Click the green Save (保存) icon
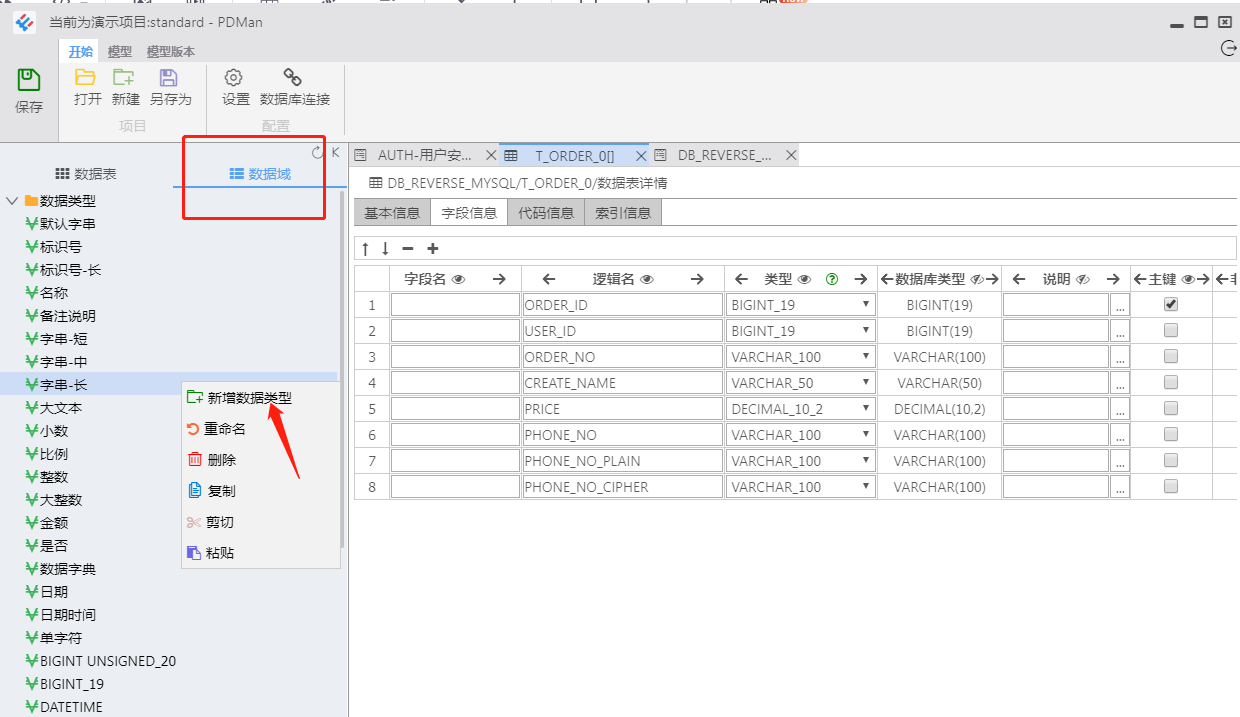Screen dimensions: 1240x717 [29, 81]
